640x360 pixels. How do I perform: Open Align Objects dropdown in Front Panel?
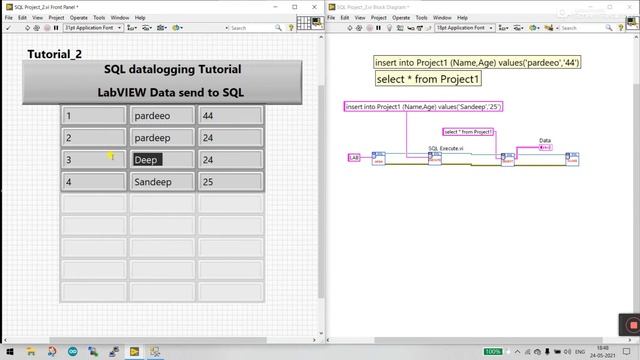(131, 28)
